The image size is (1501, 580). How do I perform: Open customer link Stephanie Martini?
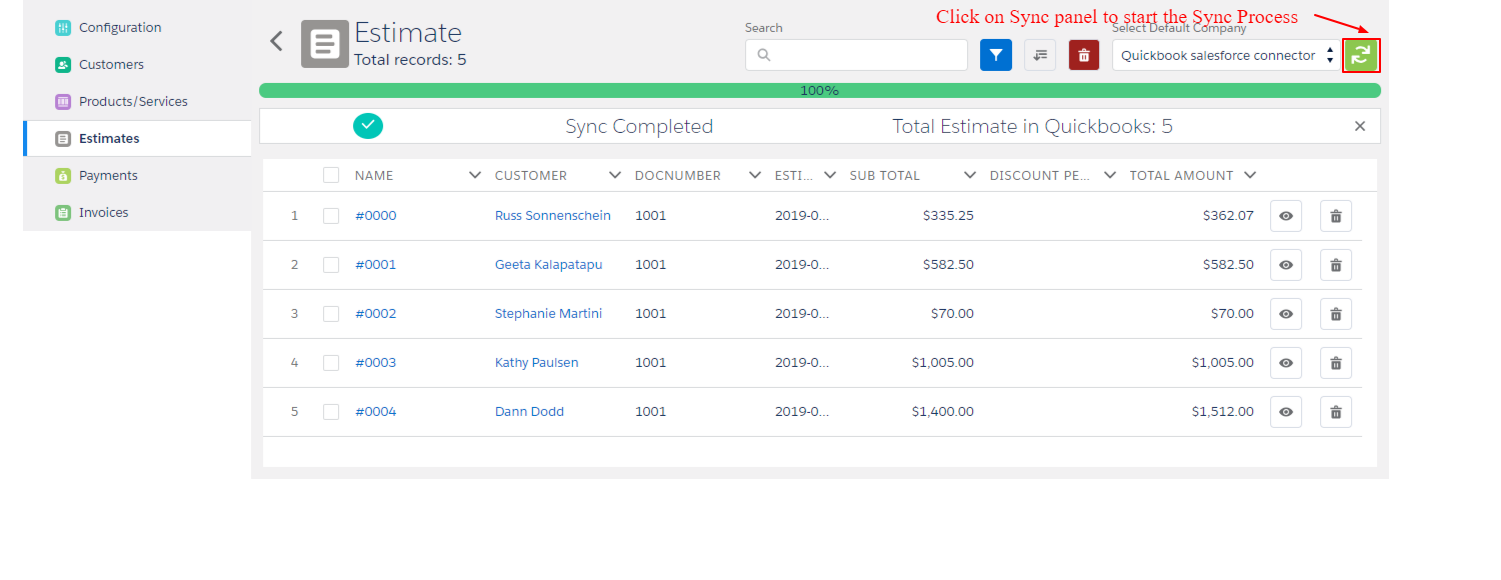pyautogui.click(x=549, y=314)
